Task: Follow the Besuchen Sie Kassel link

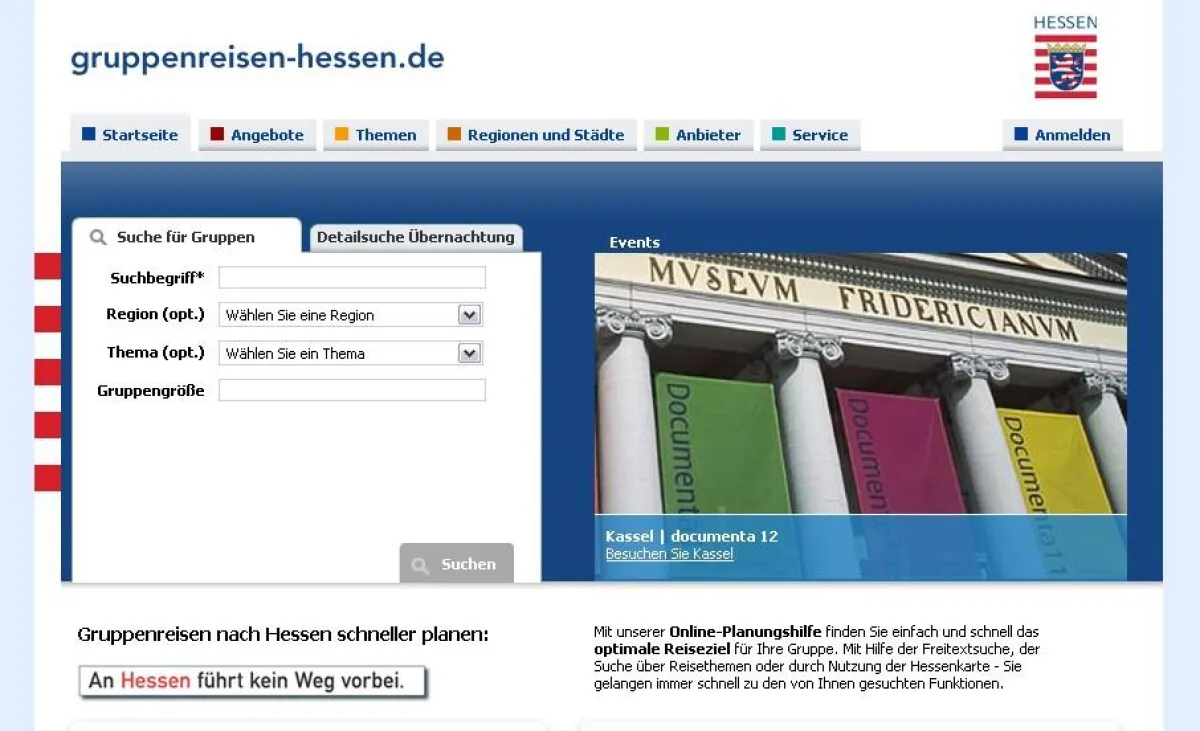Action: 669,554
